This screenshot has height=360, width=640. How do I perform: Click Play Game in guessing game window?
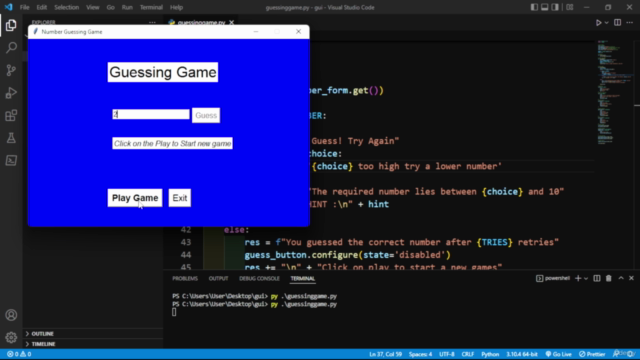[x=135, y=198]
